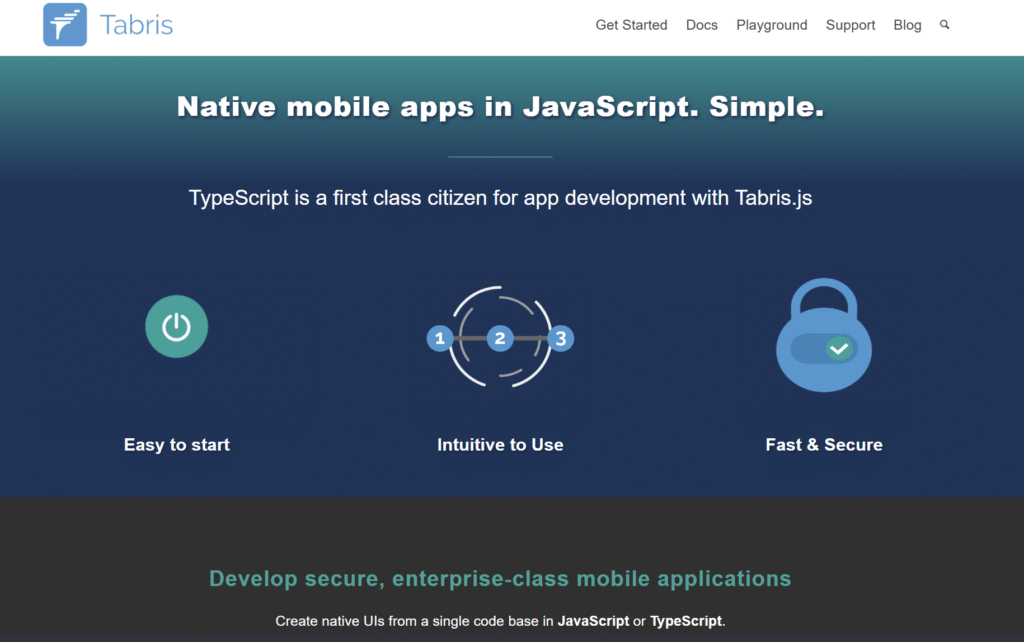Open the Docs menu item

pos(701,25)
